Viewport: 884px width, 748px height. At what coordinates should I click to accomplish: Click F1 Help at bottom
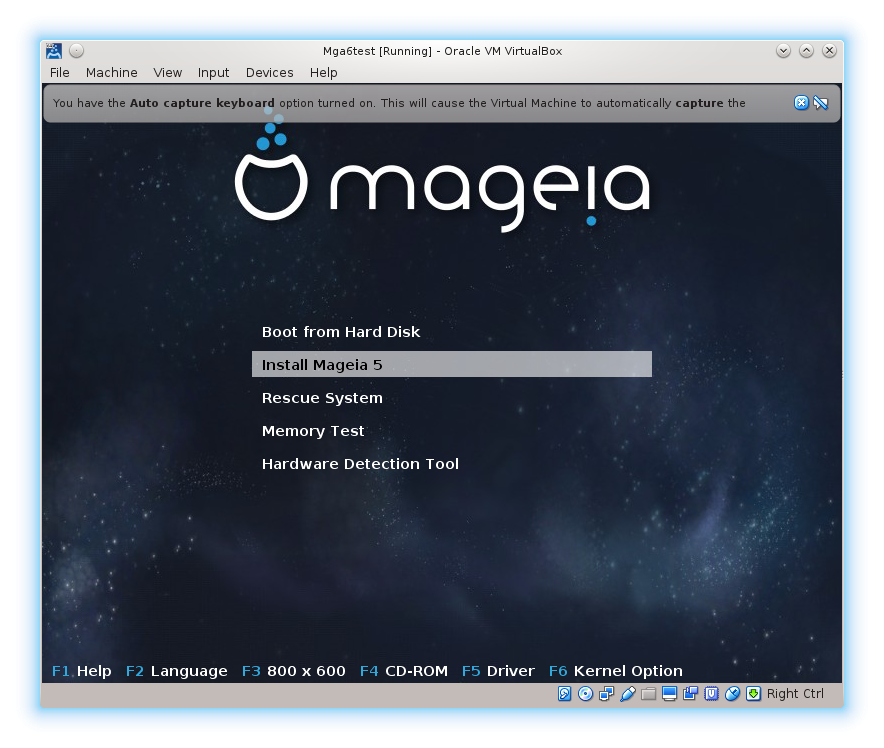click(x=82, y=671)
